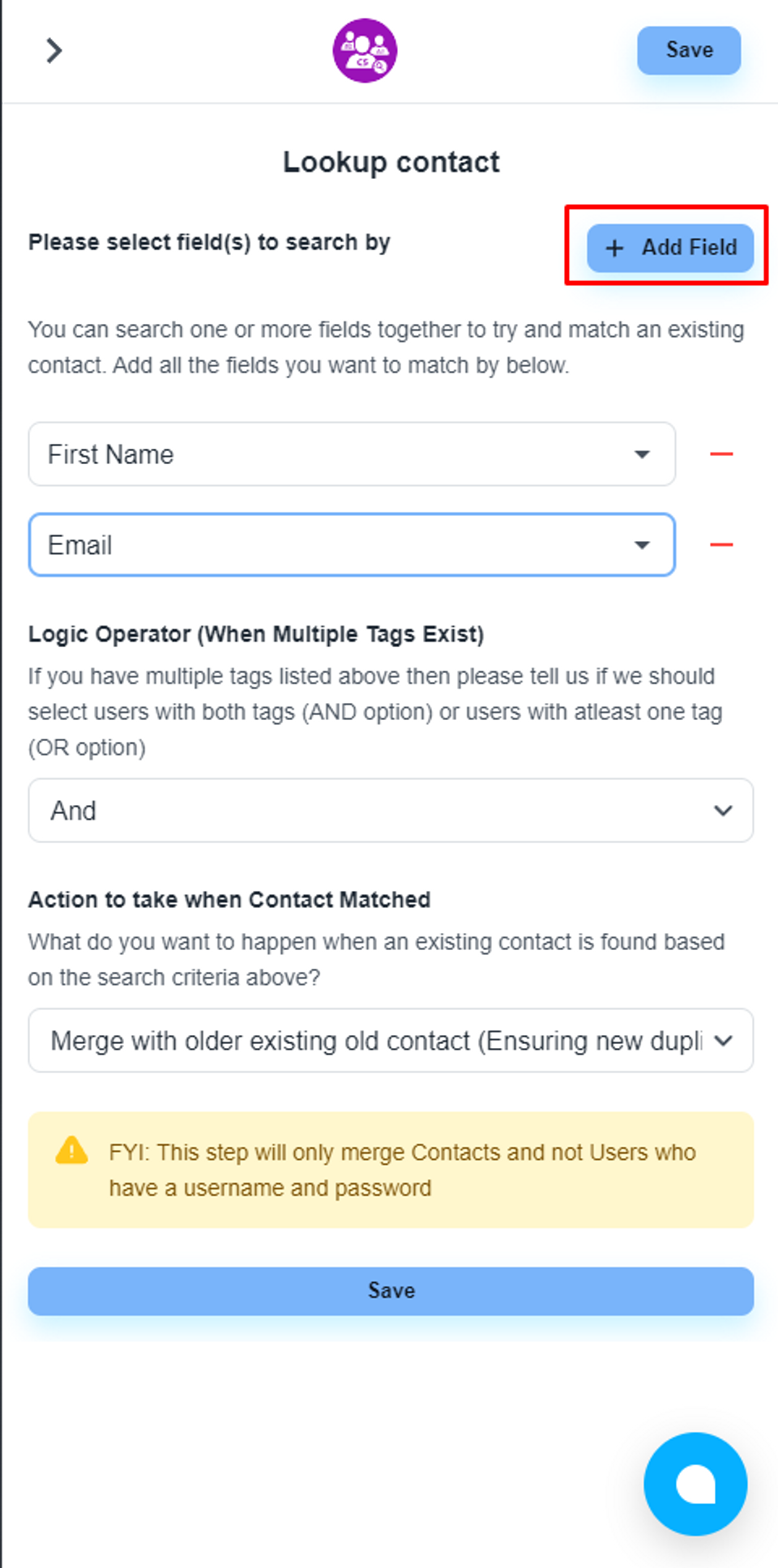Click the FYI merge Contacts notice text
The image size is (778, 1568).
coord(402,1170)
